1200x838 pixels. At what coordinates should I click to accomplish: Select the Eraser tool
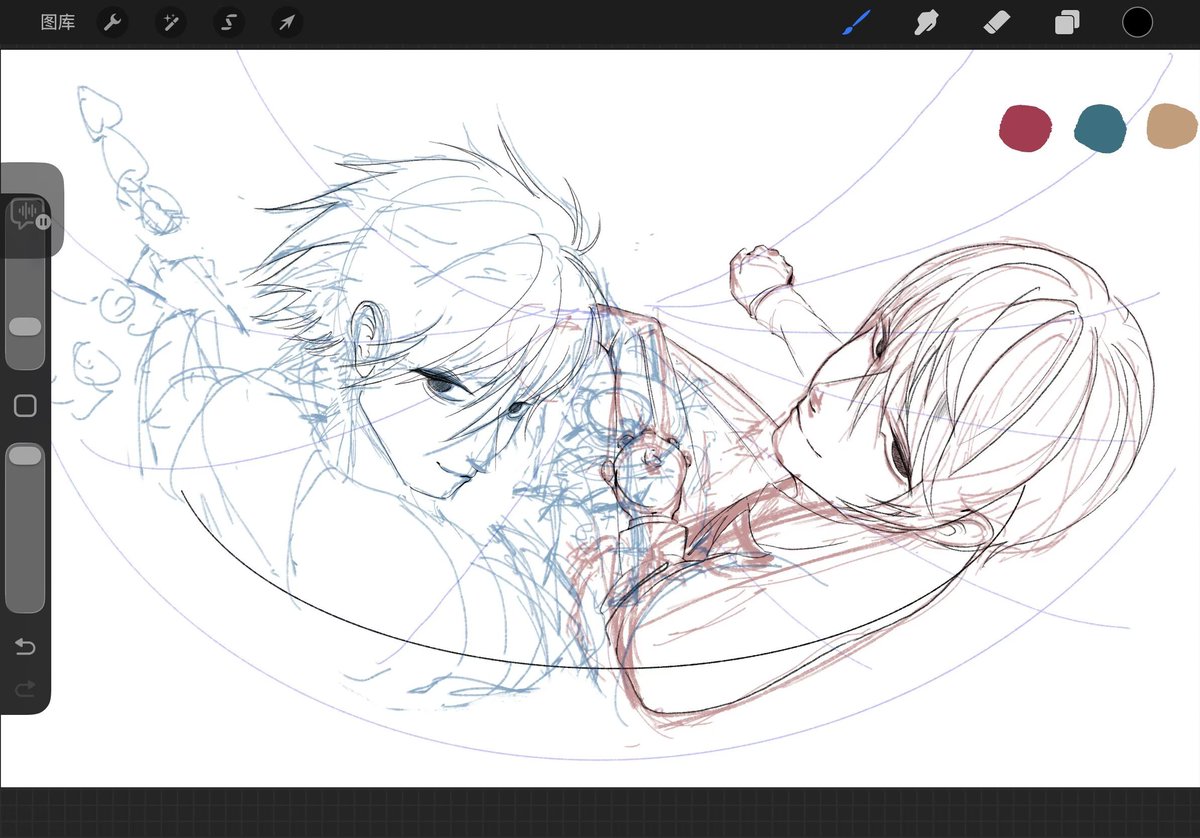click(x=997, y=22)
